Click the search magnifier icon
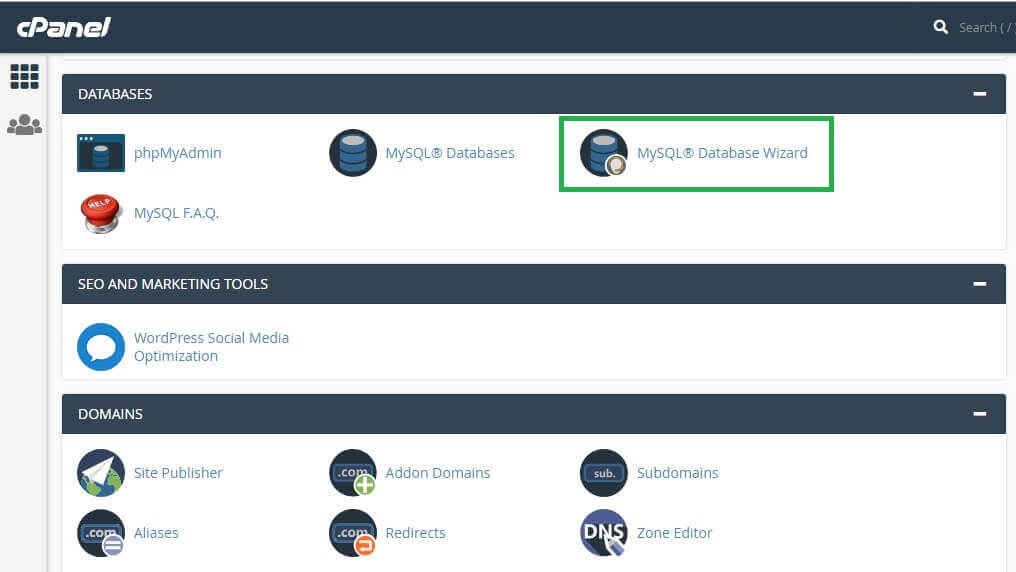This screenshot has width=1016, height=572. point(940,27)
